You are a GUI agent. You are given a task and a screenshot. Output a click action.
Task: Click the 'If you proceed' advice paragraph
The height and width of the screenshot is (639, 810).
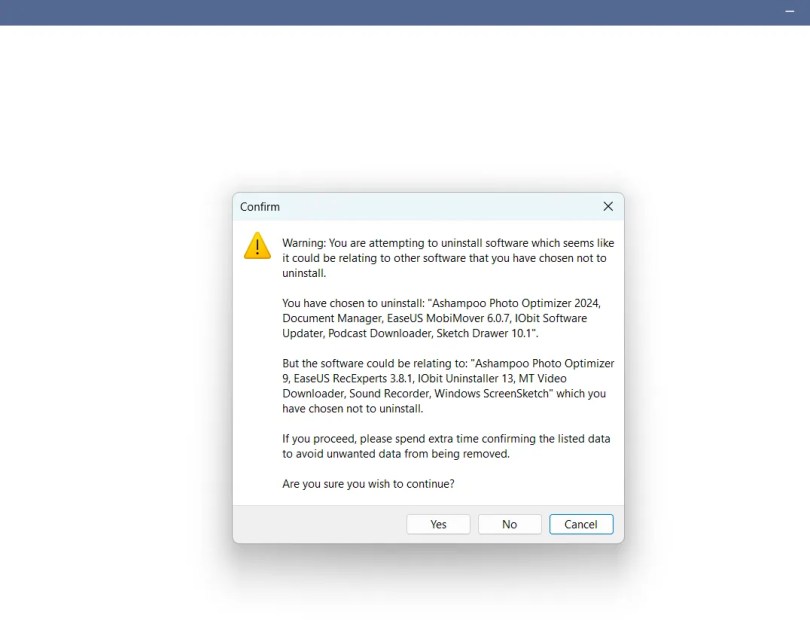[x=446, y=446]
